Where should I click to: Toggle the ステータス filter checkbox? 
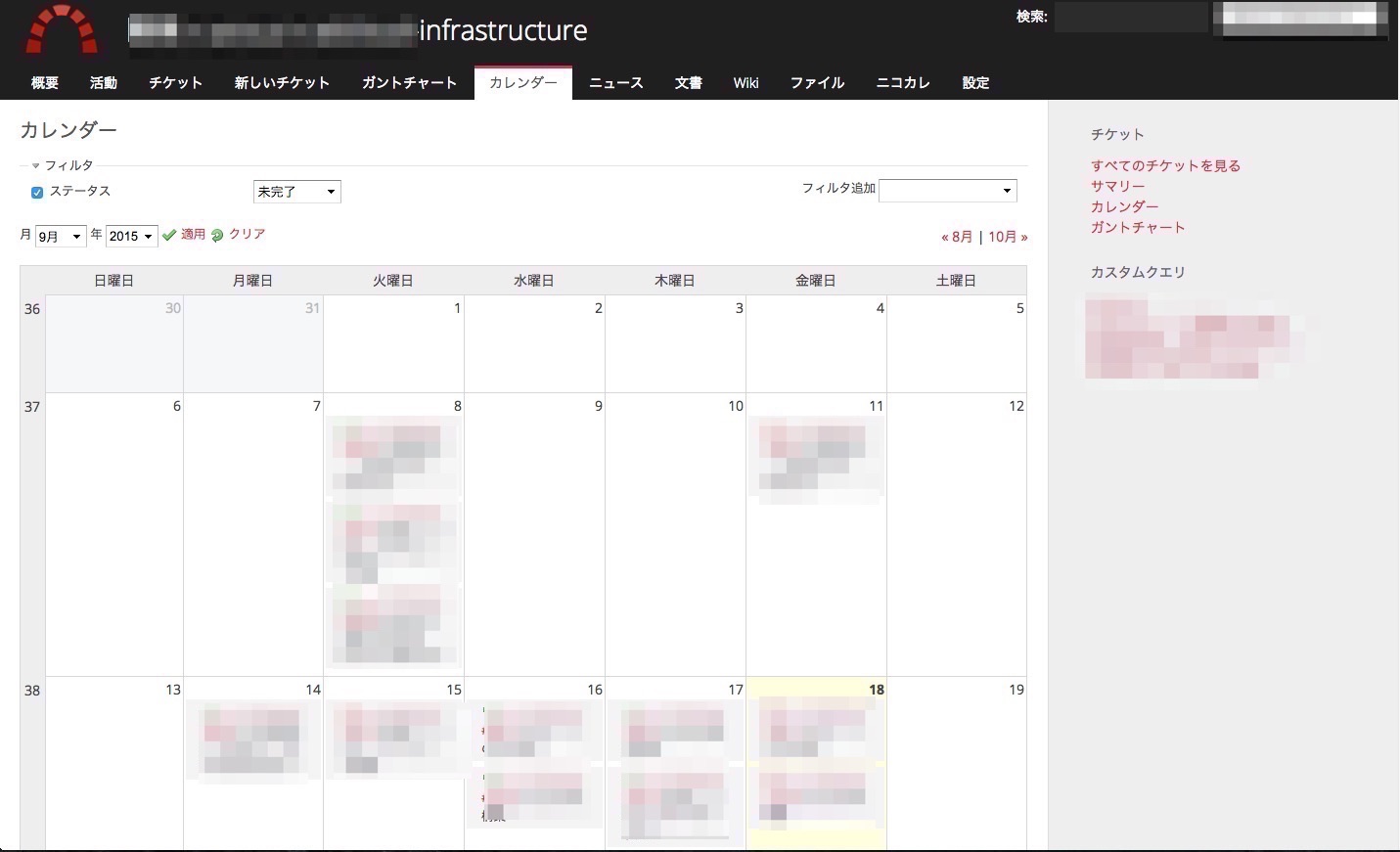(37, 193)
